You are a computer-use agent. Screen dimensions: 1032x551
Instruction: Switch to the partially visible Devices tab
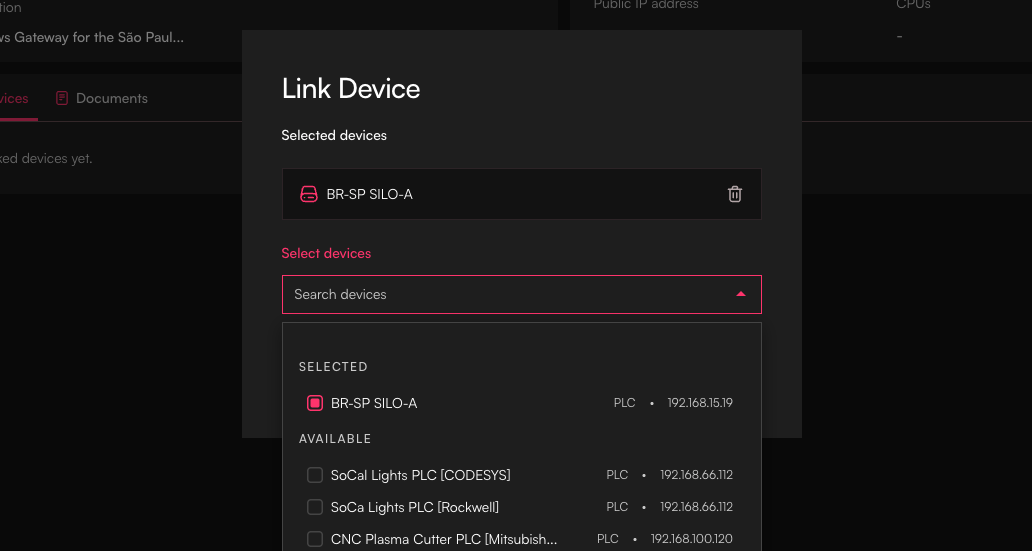tap(14, 98)
